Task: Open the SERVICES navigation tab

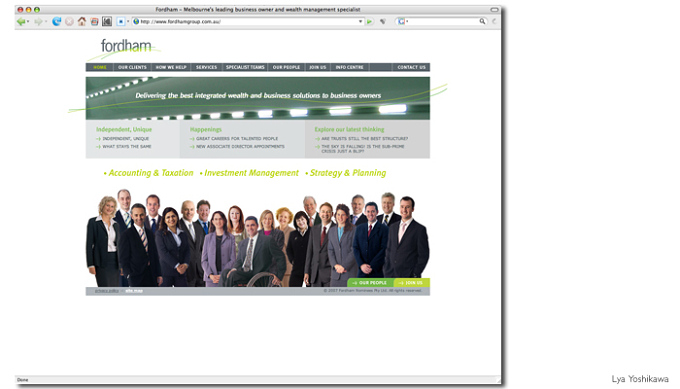Action: tap(206, 67)
